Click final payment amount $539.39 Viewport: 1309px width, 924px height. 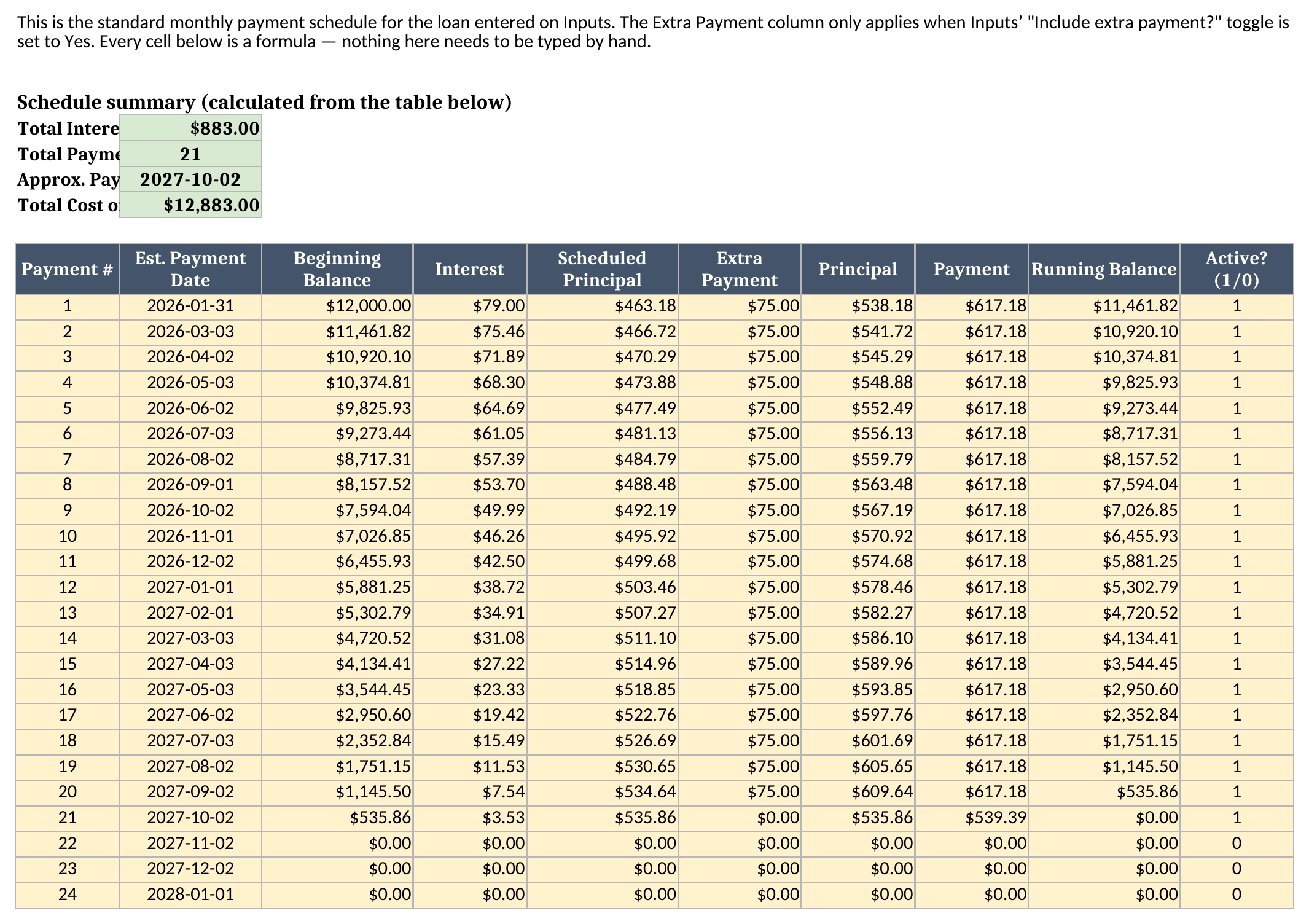pos(971,818)
